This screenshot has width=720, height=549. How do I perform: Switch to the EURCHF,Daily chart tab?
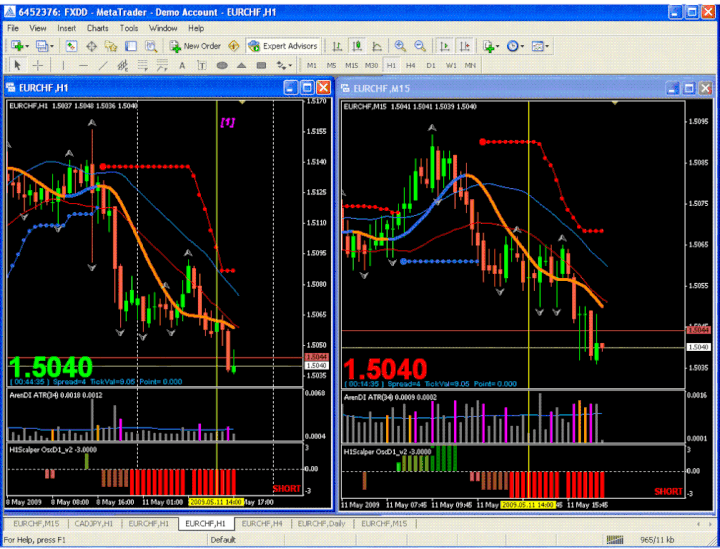321,523
